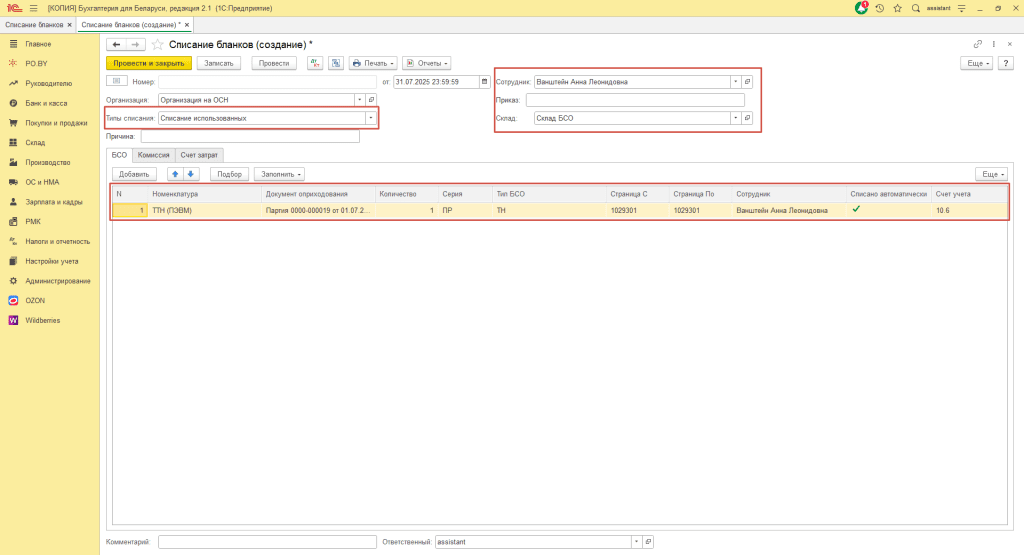This screenshot has height=555, width=1024.
Task: Open history clock icon in title bar
Action: click(x=880, y=8)
